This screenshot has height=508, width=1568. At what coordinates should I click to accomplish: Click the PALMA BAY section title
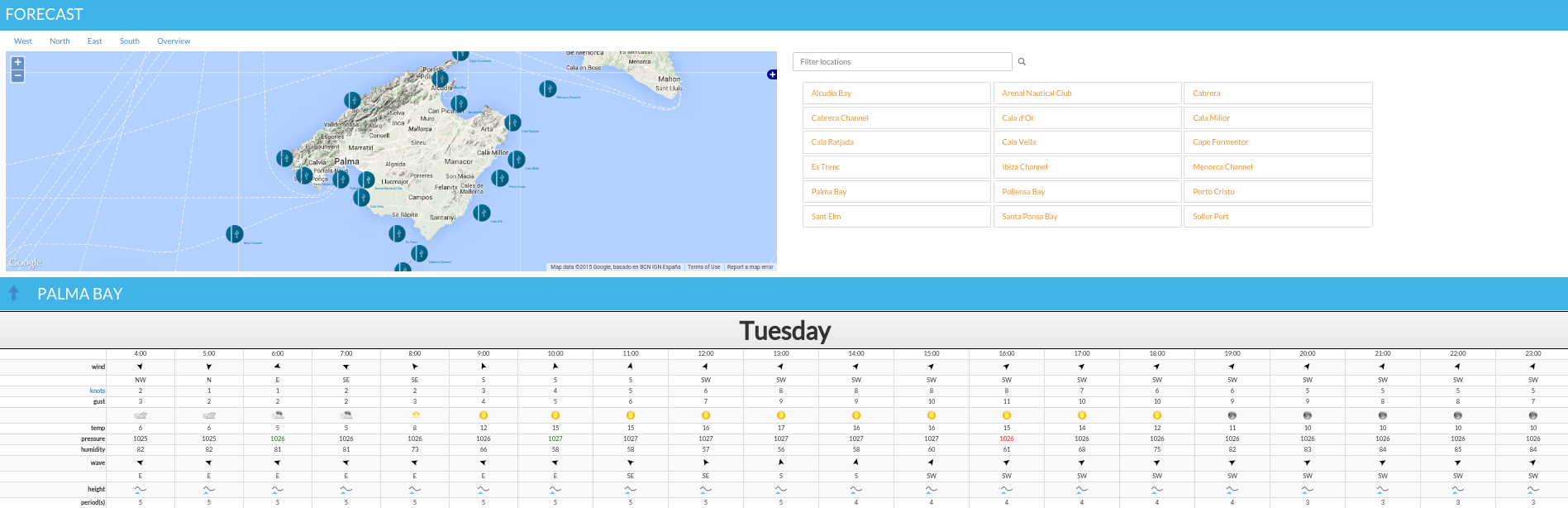point(80,294)
